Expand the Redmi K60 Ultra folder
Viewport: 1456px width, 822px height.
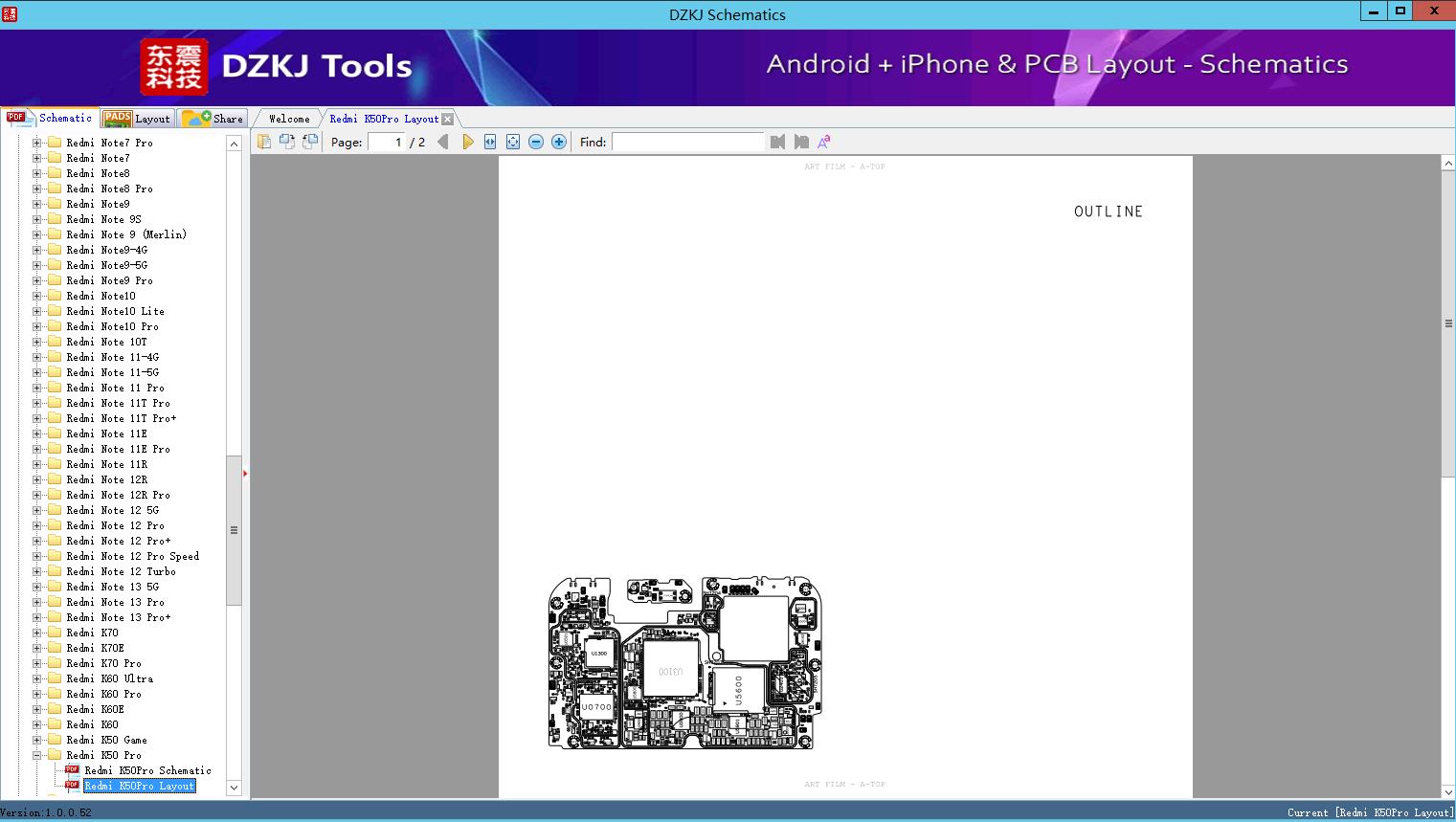point(36,678)
